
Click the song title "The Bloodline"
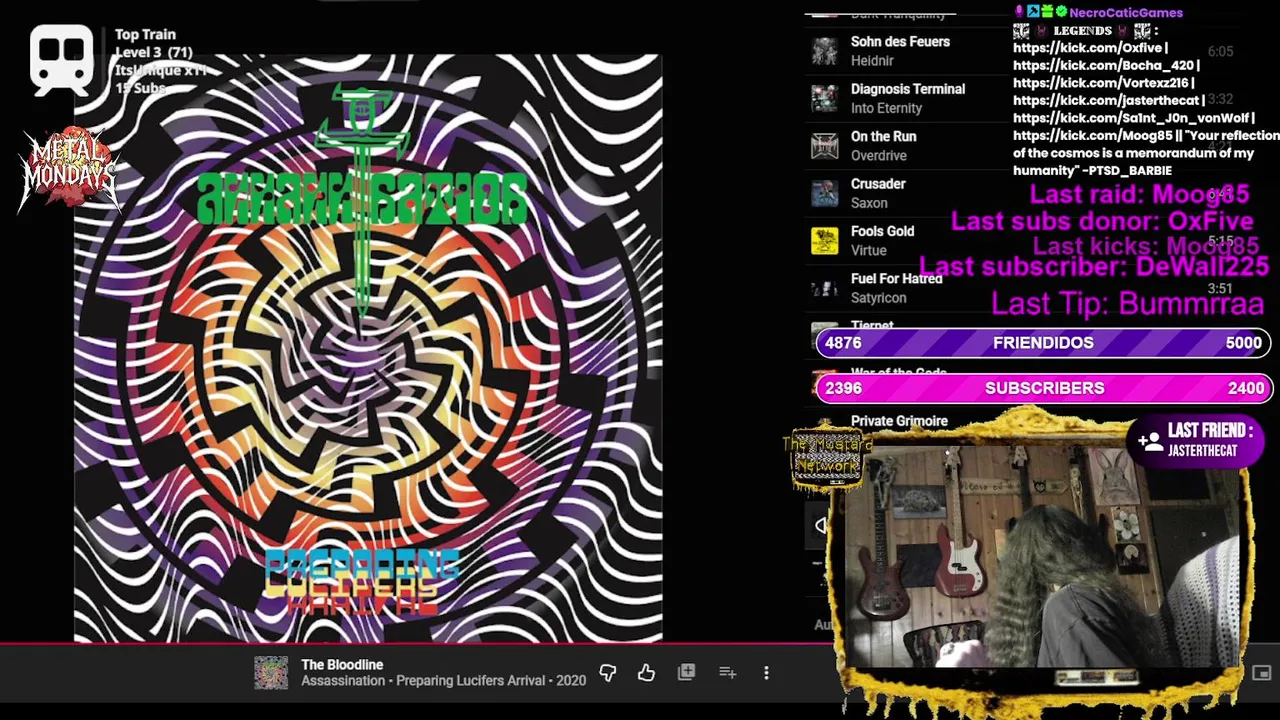point(342,665)
